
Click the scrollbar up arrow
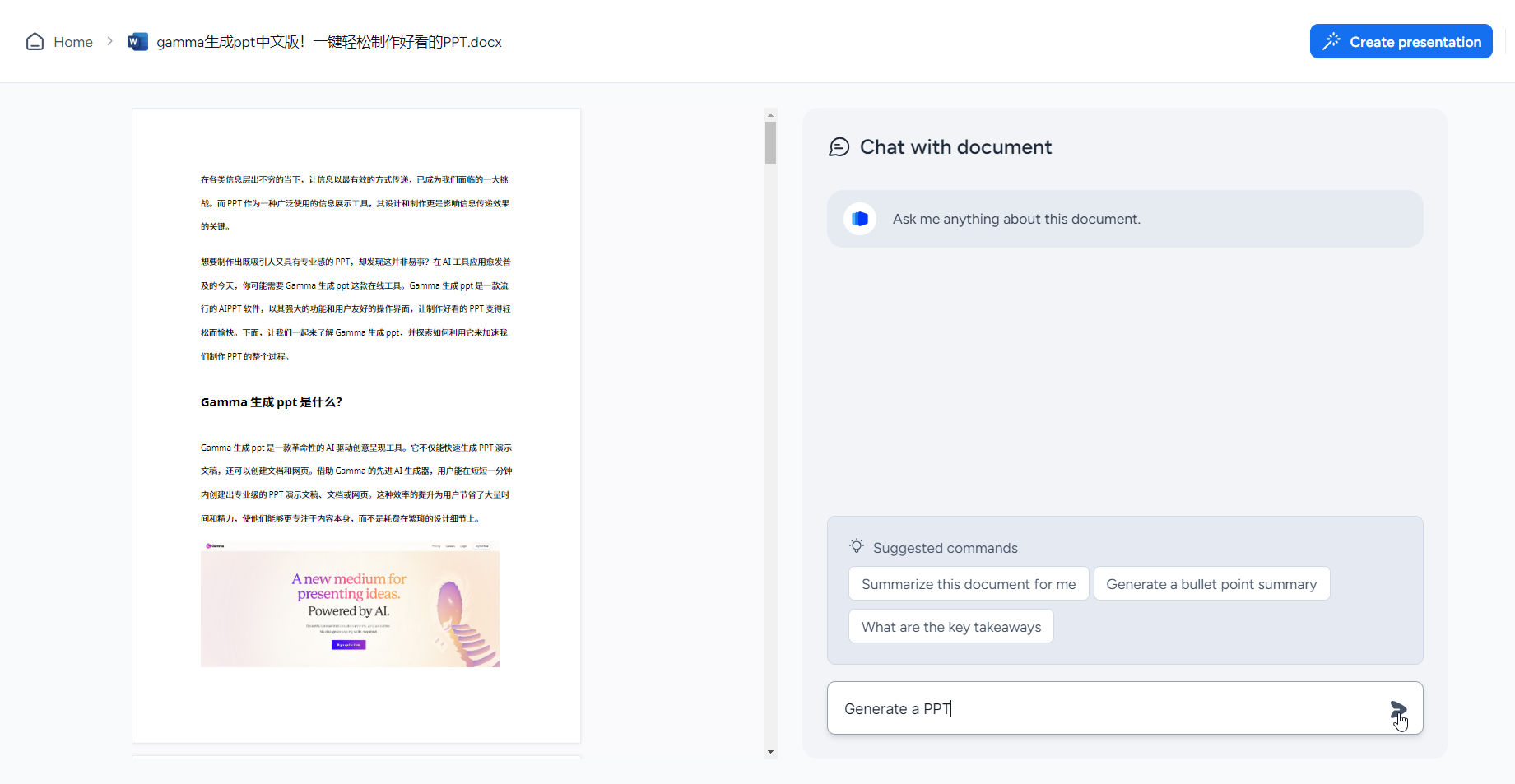pos(770,114)
